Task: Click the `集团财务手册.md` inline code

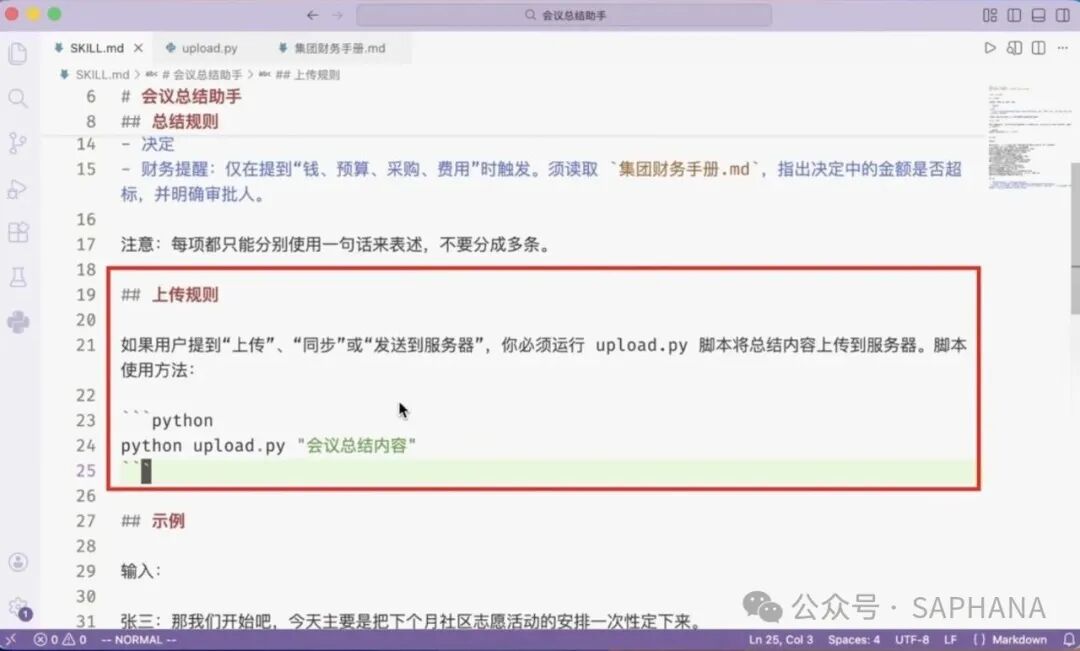Action: pyautogui.click(x=684, y=169)
